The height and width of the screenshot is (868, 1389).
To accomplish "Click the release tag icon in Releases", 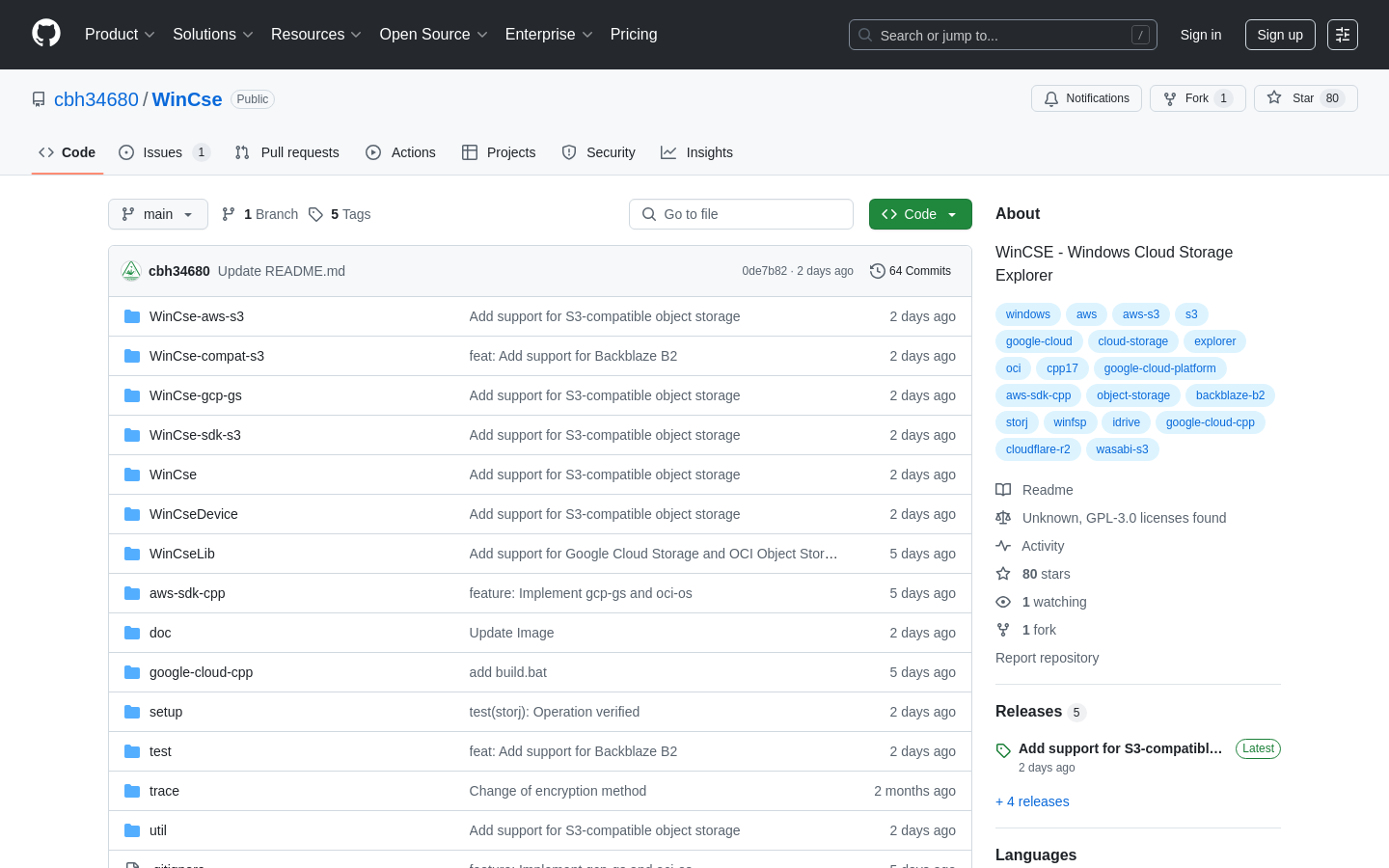I will (1003, 750).
